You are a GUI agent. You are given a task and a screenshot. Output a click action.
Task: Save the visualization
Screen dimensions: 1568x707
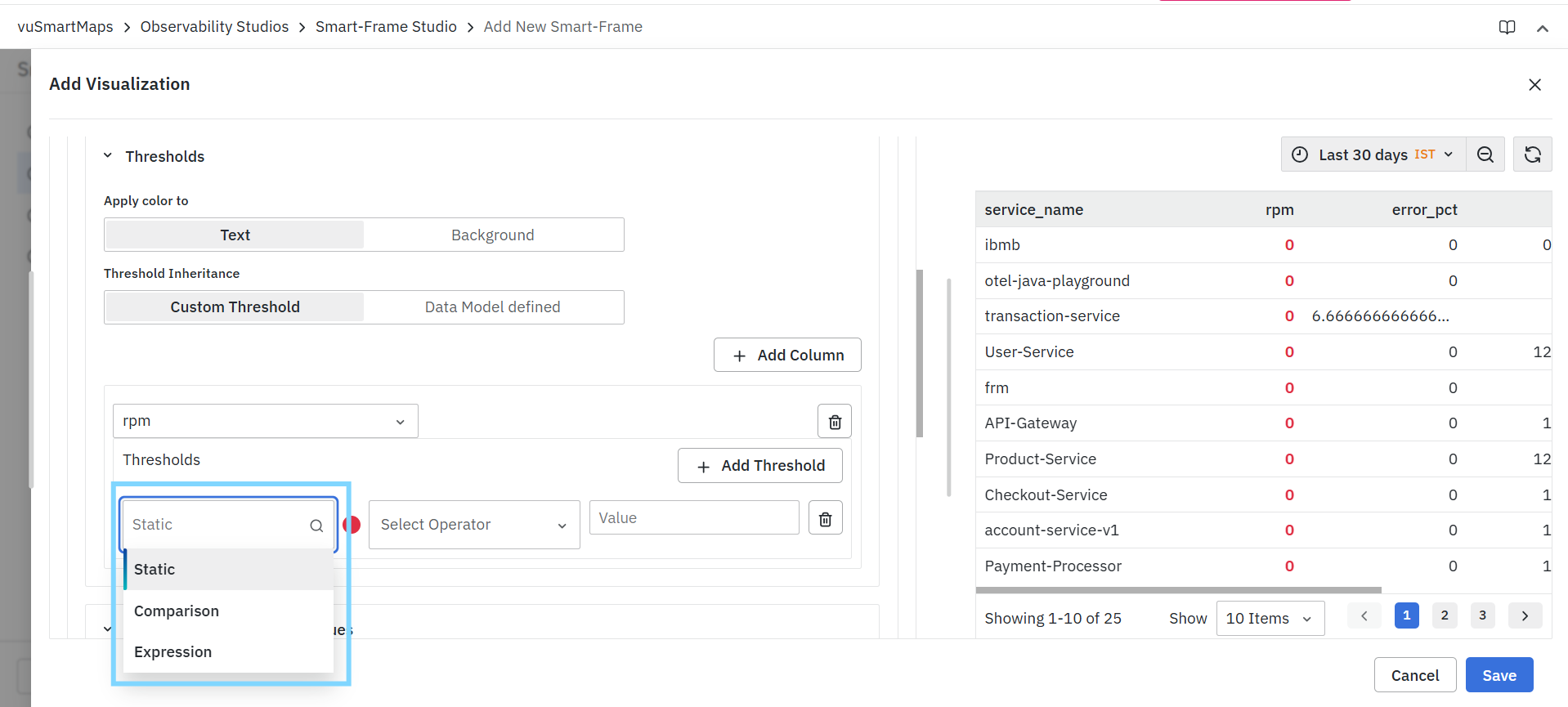pos(1499,675)
